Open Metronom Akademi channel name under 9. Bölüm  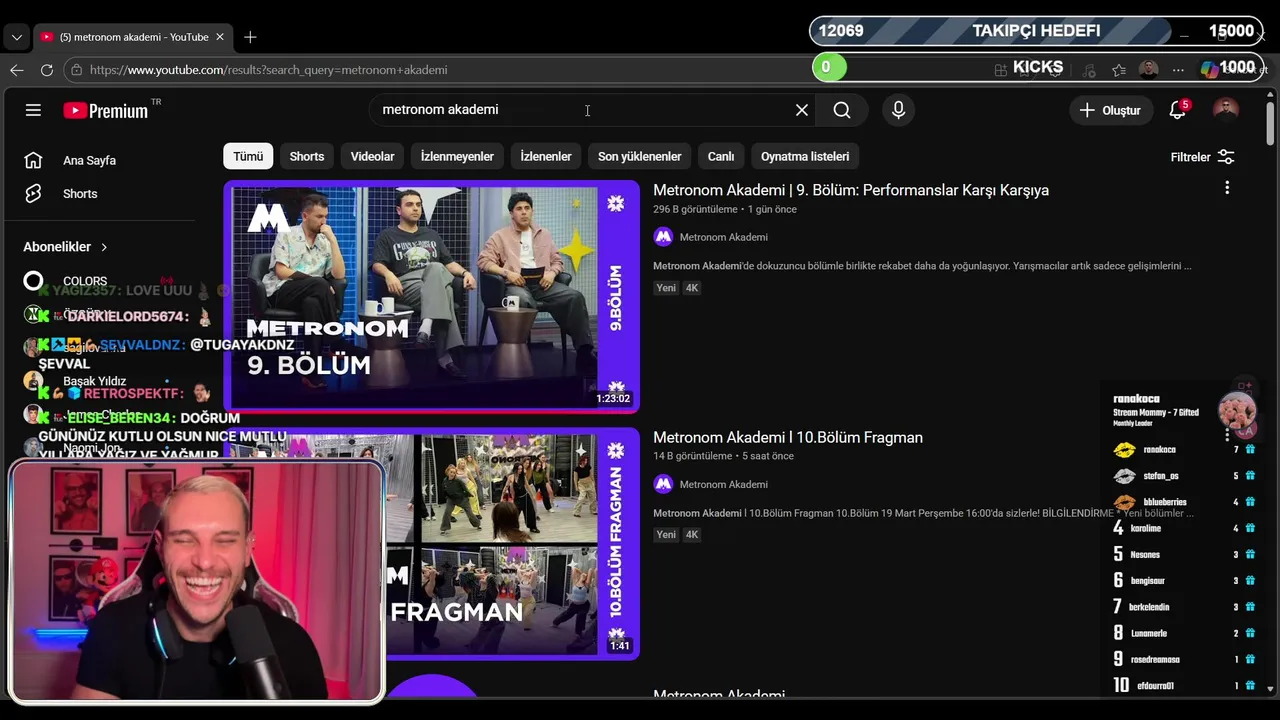point(724,237)
